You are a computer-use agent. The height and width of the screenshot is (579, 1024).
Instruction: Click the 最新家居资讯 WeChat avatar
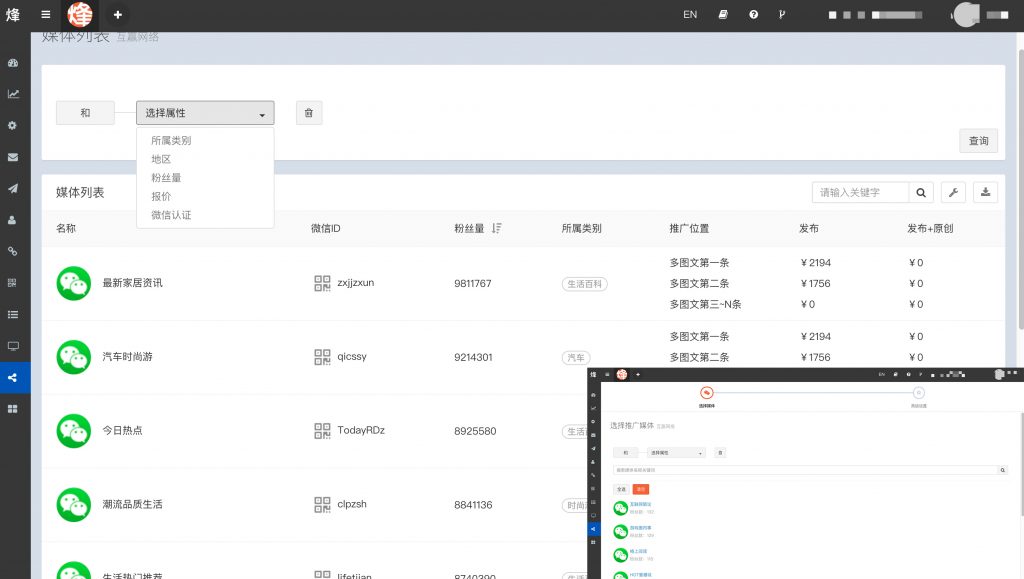[74, 283]
